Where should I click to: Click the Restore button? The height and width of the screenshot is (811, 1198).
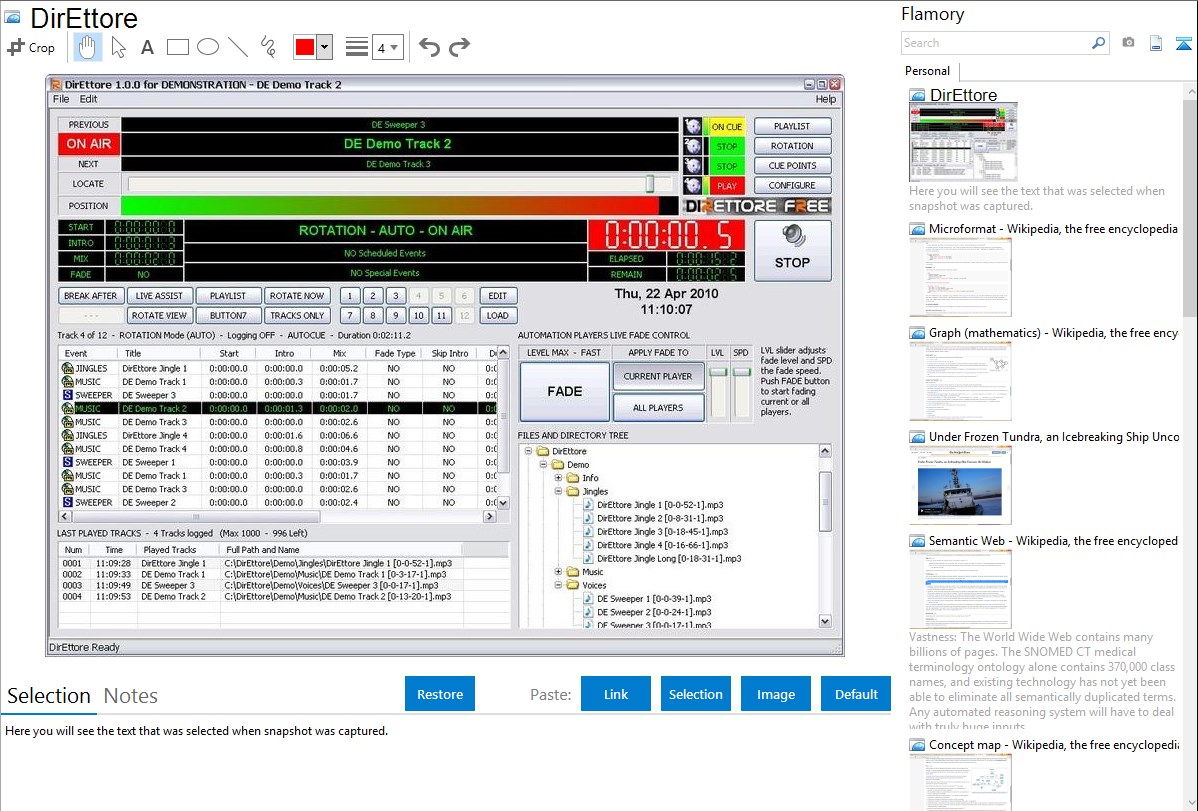[440, 694]
